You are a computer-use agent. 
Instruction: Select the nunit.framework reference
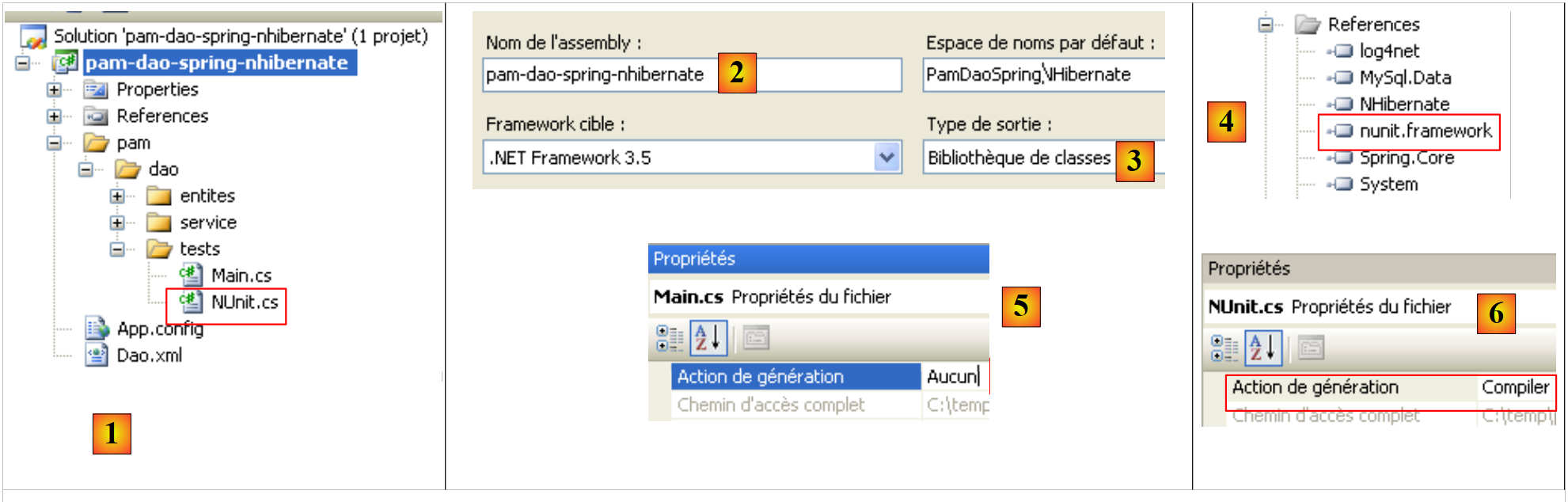coord(1425,131)
